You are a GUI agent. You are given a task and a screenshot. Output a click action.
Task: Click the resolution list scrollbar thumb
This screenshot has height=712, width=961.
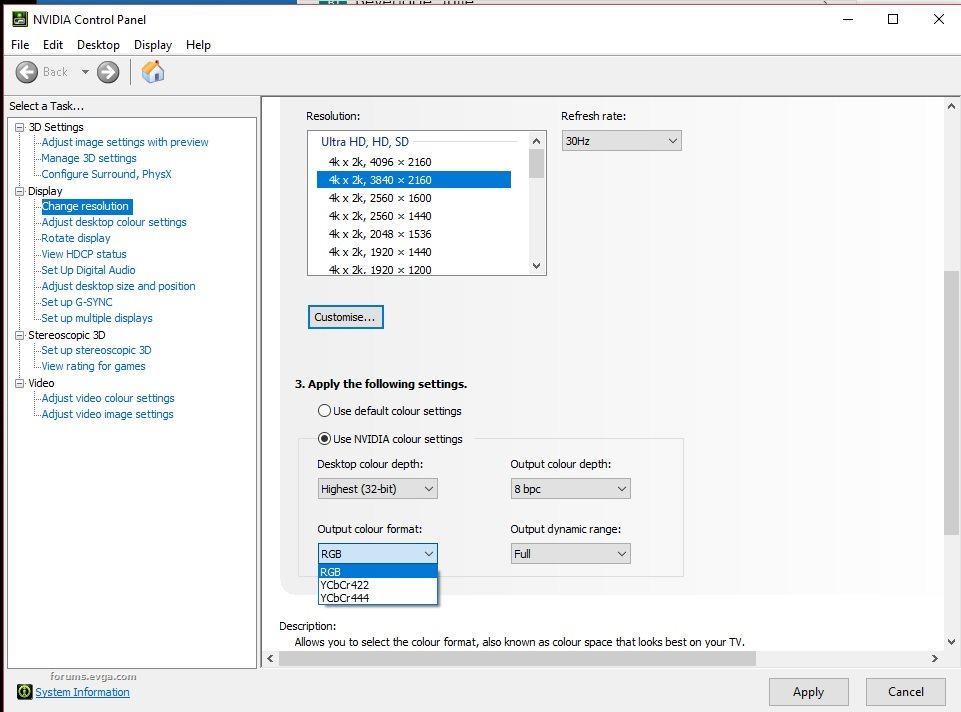536,164
